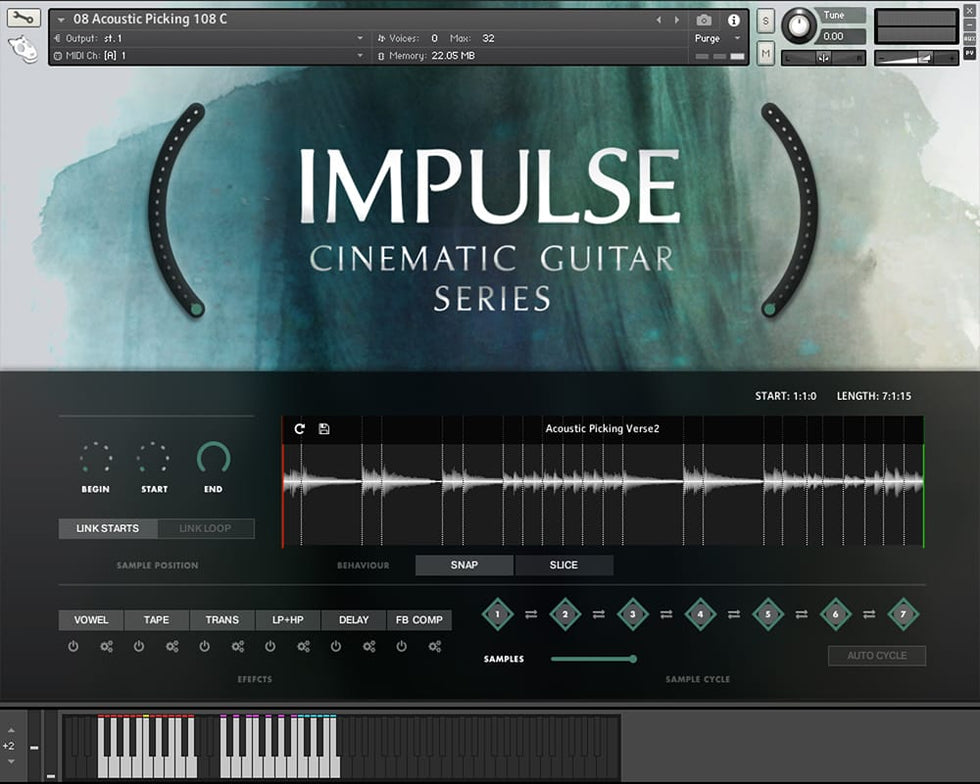Switch behaviour to SLICE
Screen dimensions: 980x784
click(564, 565)
